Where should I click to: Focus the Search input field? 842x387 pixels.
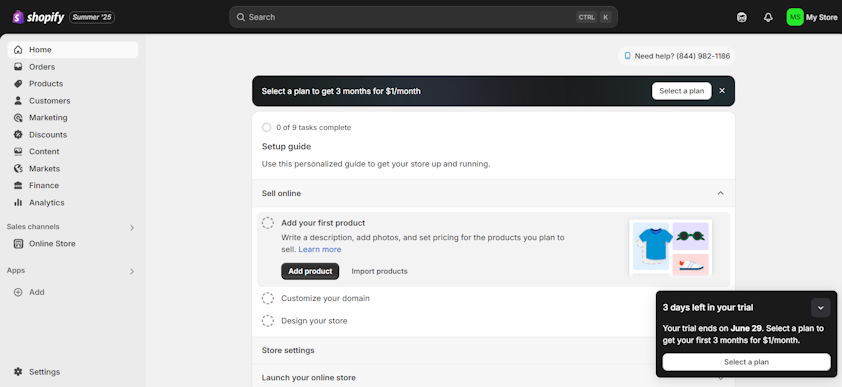(x=423, y=17)
